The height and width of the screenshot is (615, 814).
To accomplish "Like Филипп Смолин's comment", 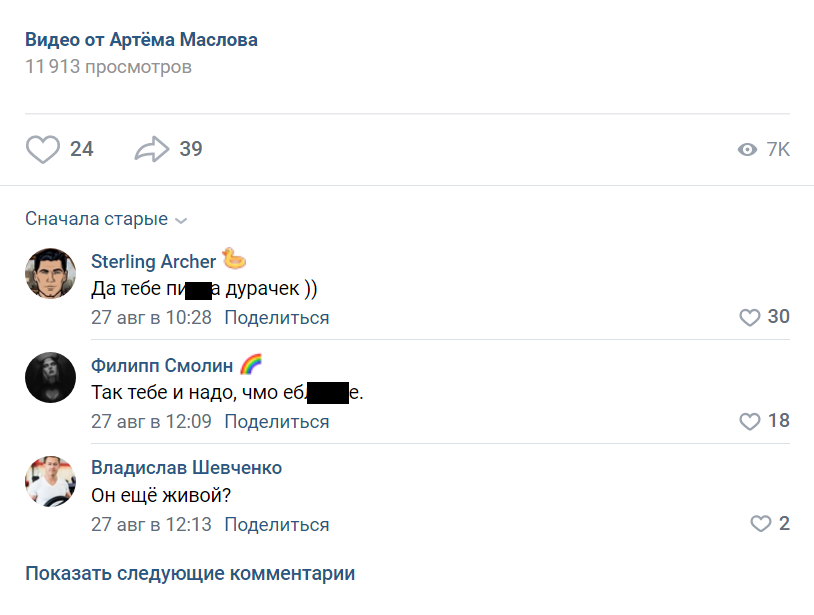I will (750, 421).
